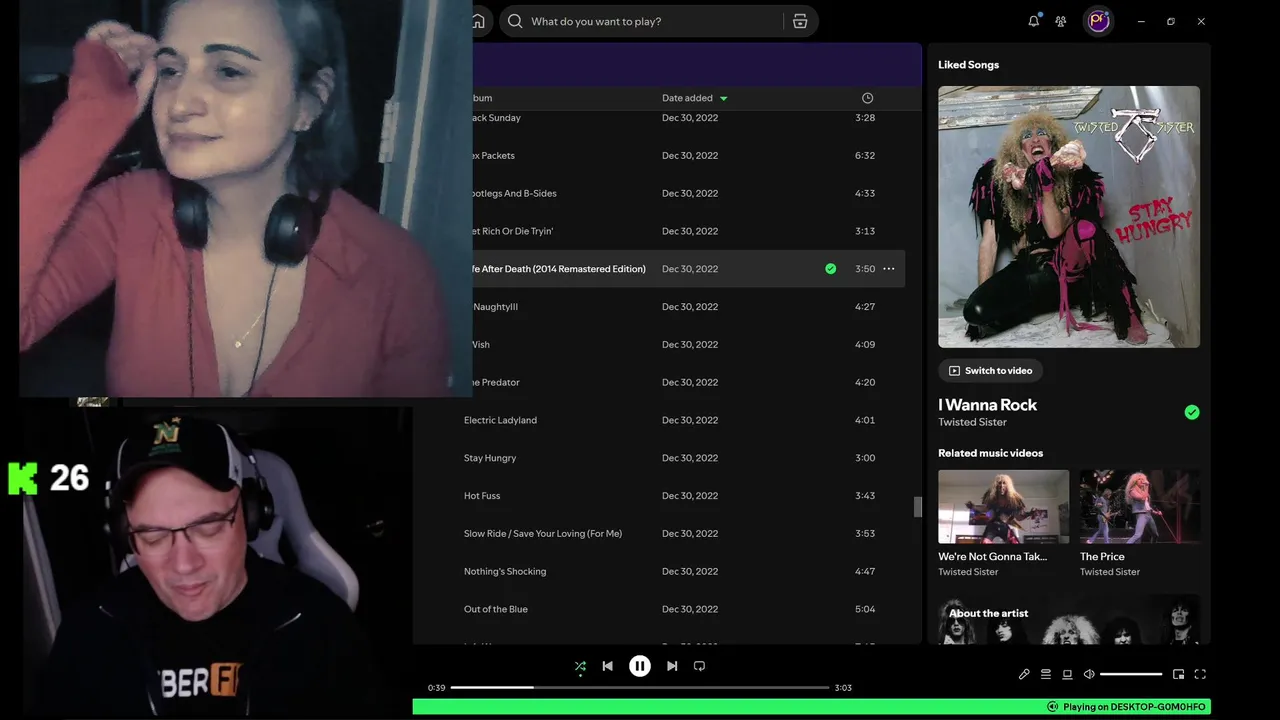Image resolution: width=1280 pixels, height=720 pixels.
Task: Click the Switch to video button
Action: pos(990,371)
